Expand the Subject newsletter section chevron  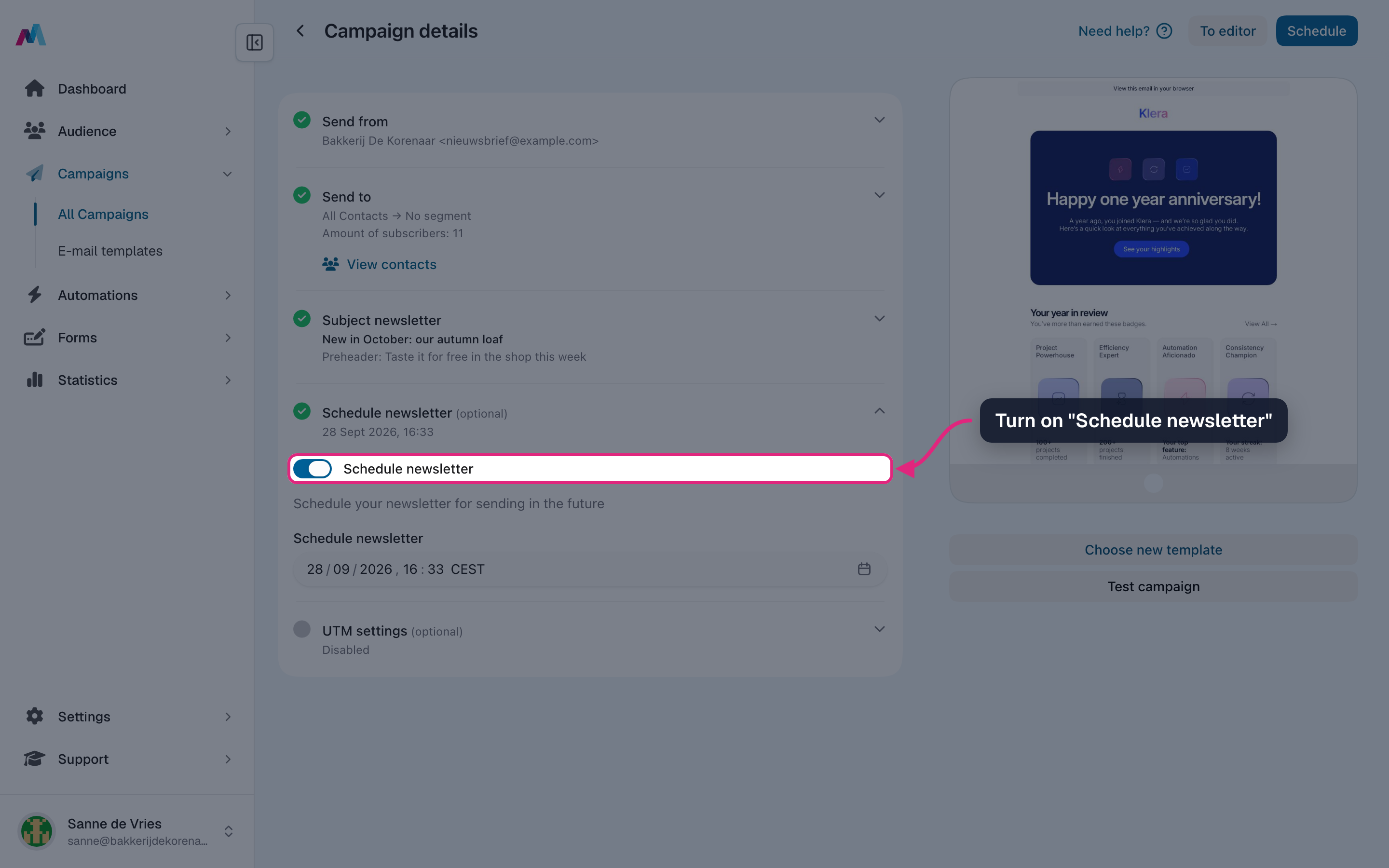click(x=879, y=319)
